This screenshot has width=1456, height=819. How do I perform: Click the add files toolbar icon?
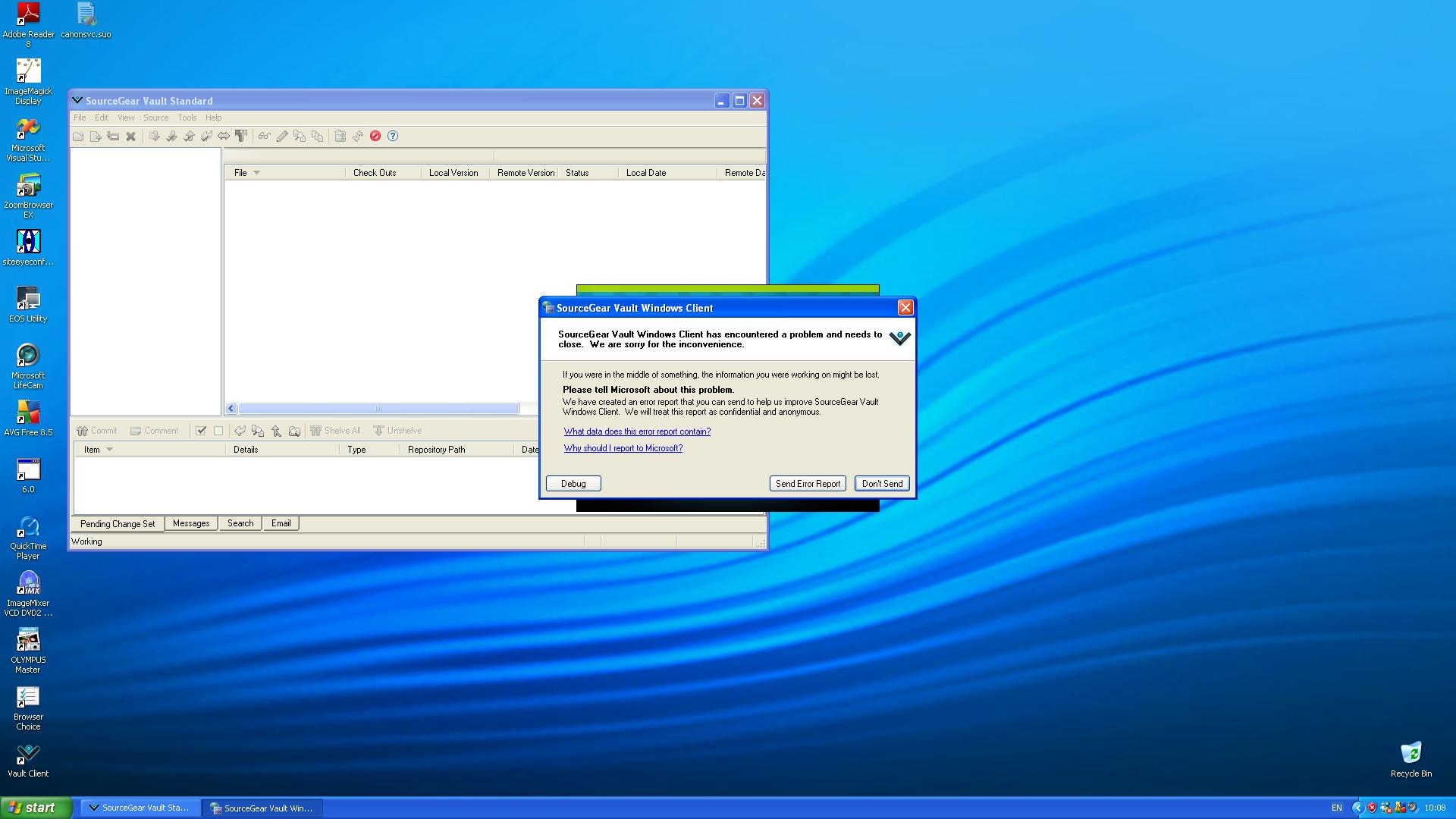96,136
